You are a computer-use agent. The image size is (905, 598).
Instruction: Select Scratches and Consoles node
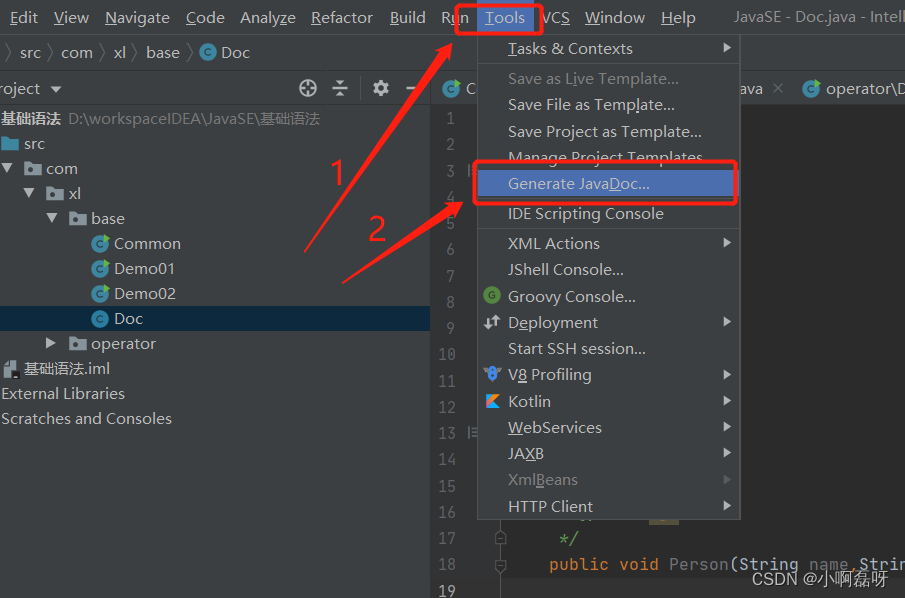coord(87,418)
